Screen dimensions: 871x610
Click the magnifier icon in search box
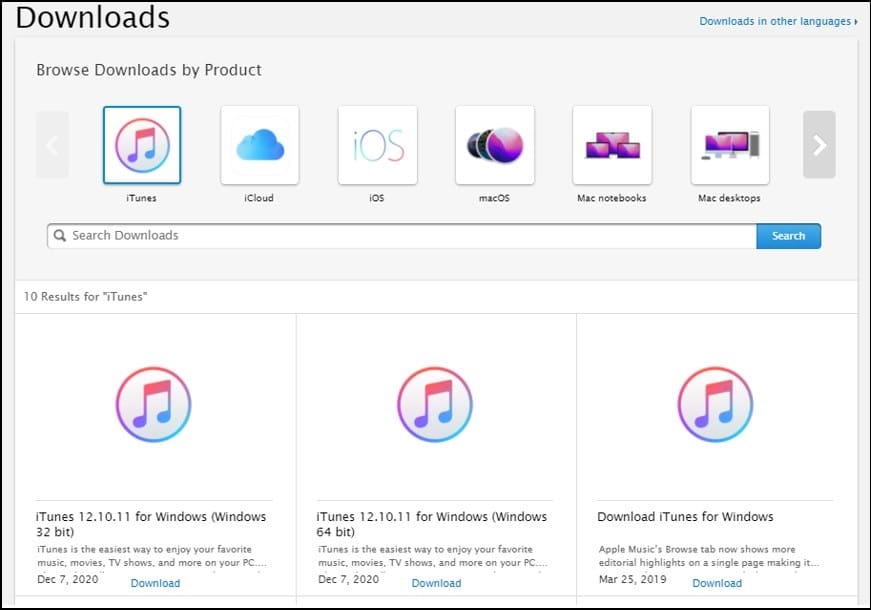[x=59, y=236]
